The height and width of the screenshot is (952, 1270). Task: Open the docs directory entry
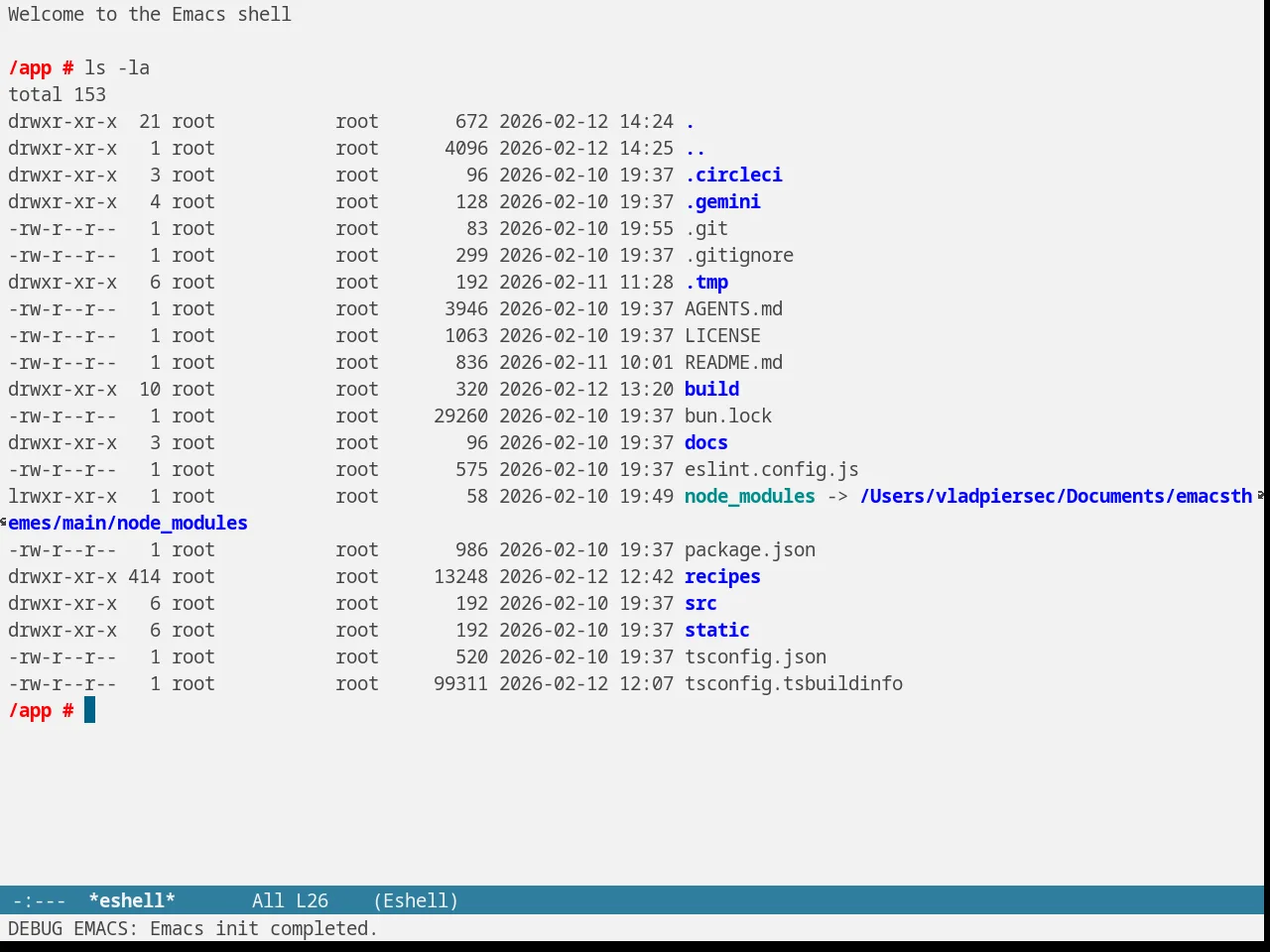pos(706,443)
